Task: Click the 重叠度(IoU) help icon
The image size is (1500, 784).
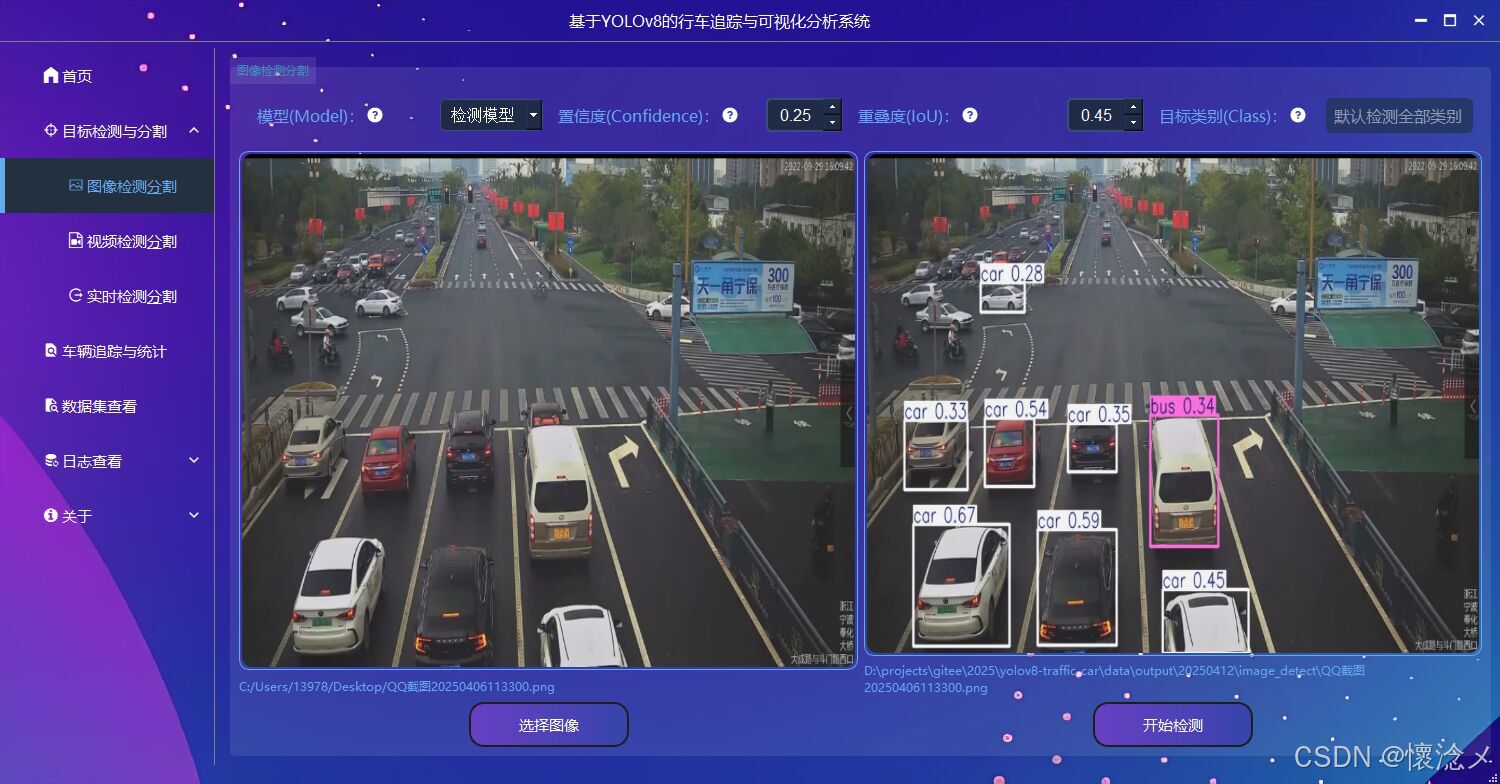Action: (x=969, y=115)
